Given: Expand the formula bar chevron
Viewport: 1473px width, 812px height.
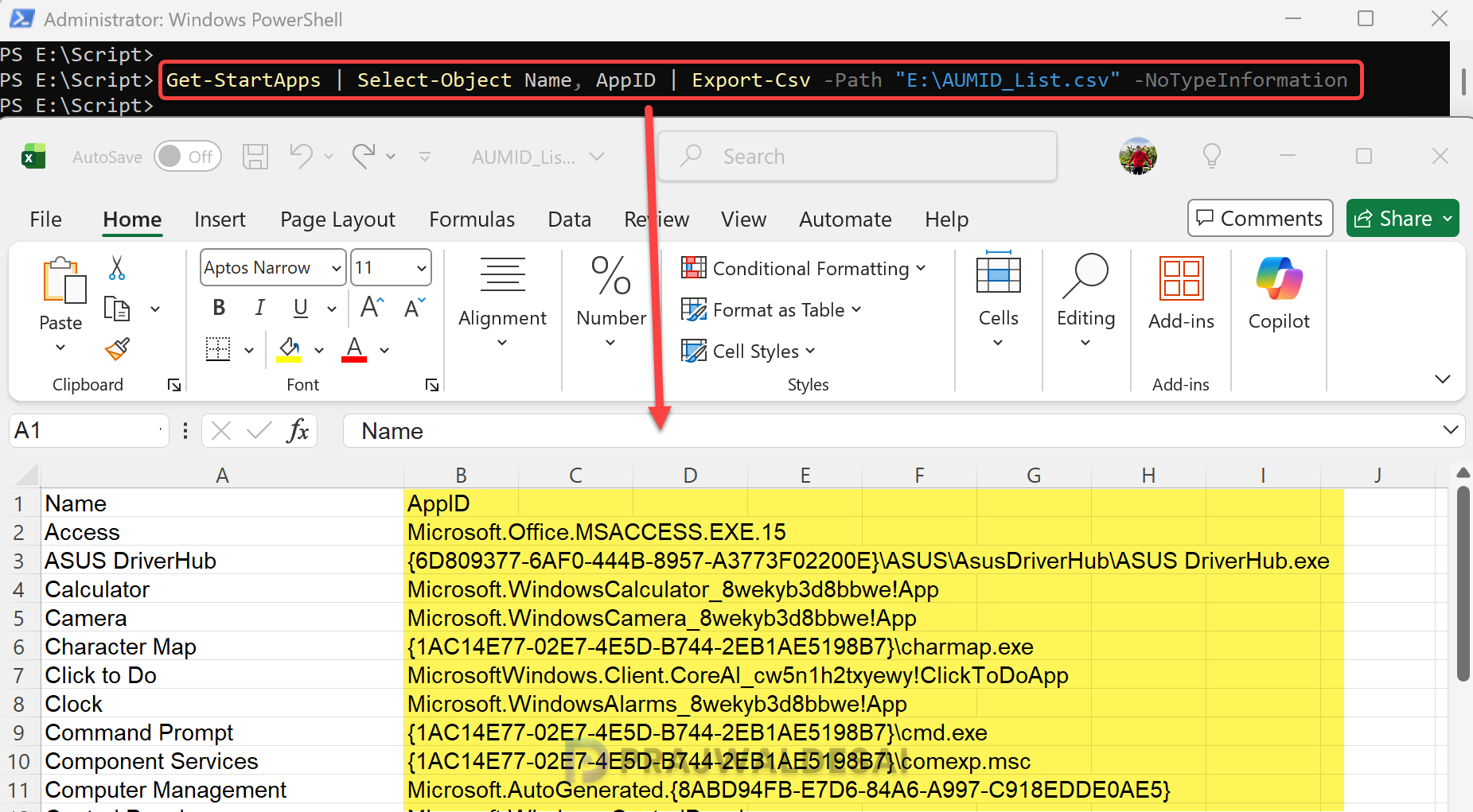Looking at the screenshot, I should (1450, 430).
